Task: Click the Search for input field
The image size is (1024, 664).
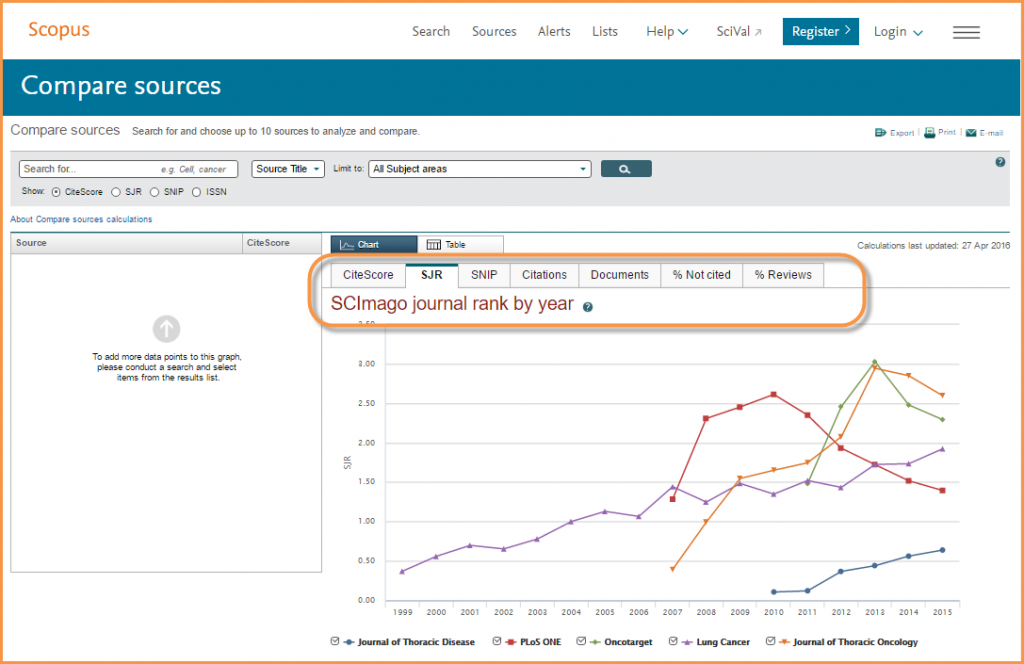Action: [128, 169]
